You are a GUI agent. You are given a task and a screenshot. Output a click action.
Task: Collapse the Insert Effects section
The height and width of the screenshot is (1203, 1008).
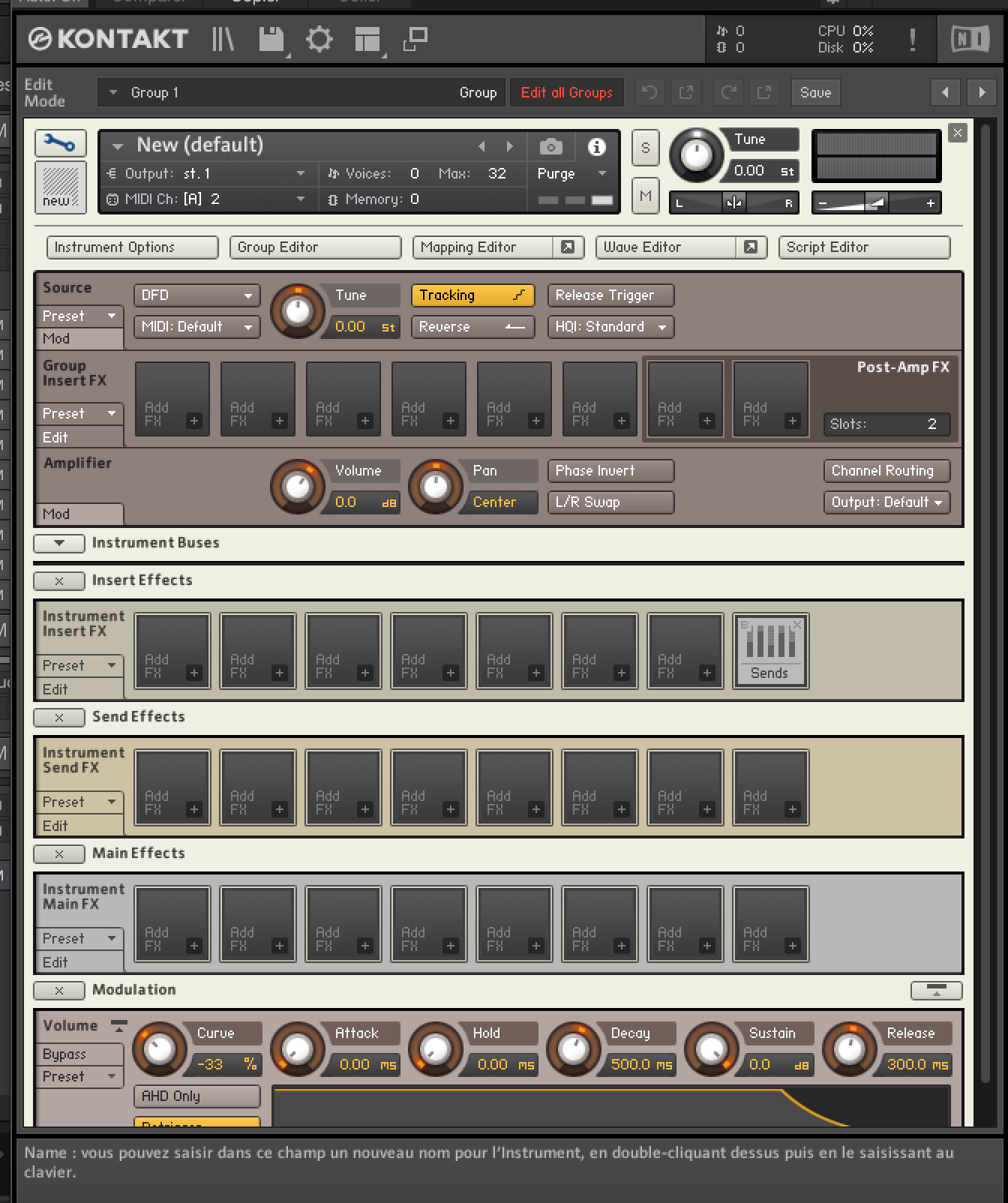pyautogui.click(x=59, y=580)
